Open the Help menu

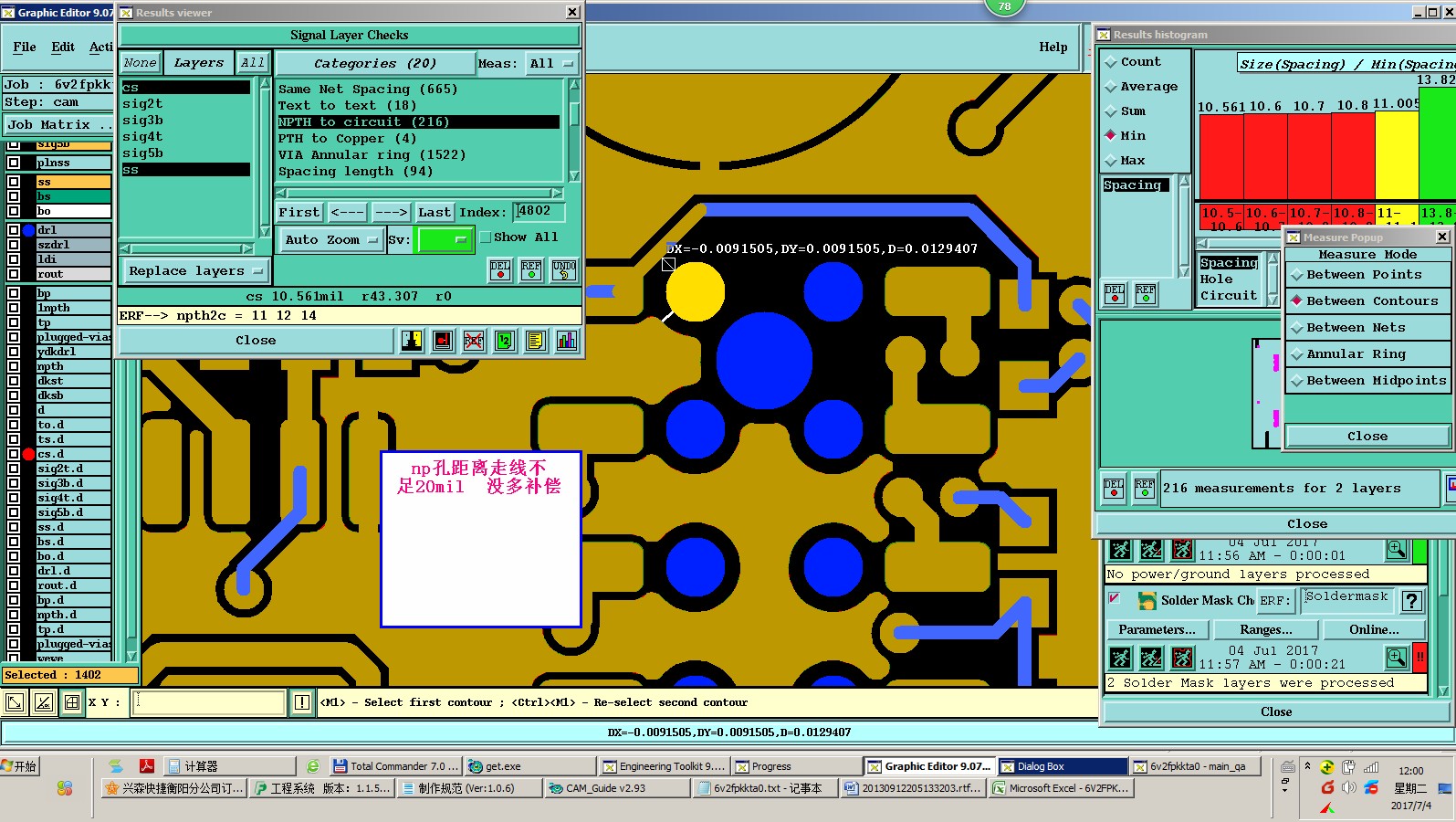pyautogui.click(x=1053, y=47)
